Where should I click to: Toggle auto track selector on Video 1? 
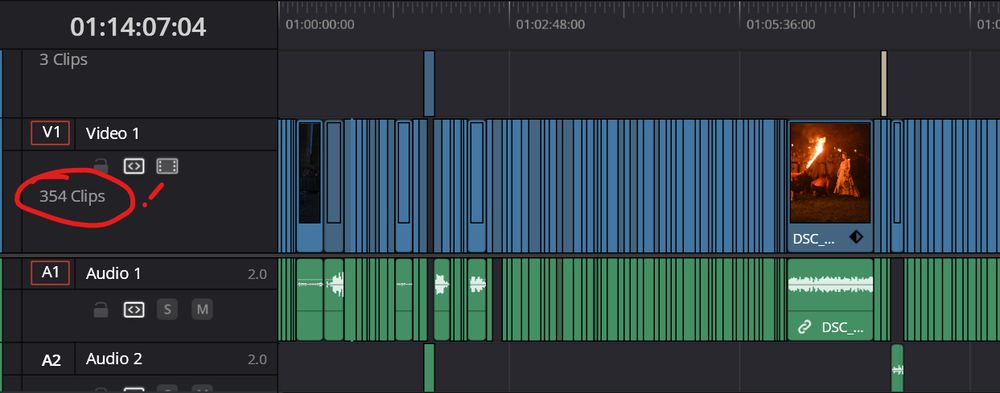click(134, 167)
